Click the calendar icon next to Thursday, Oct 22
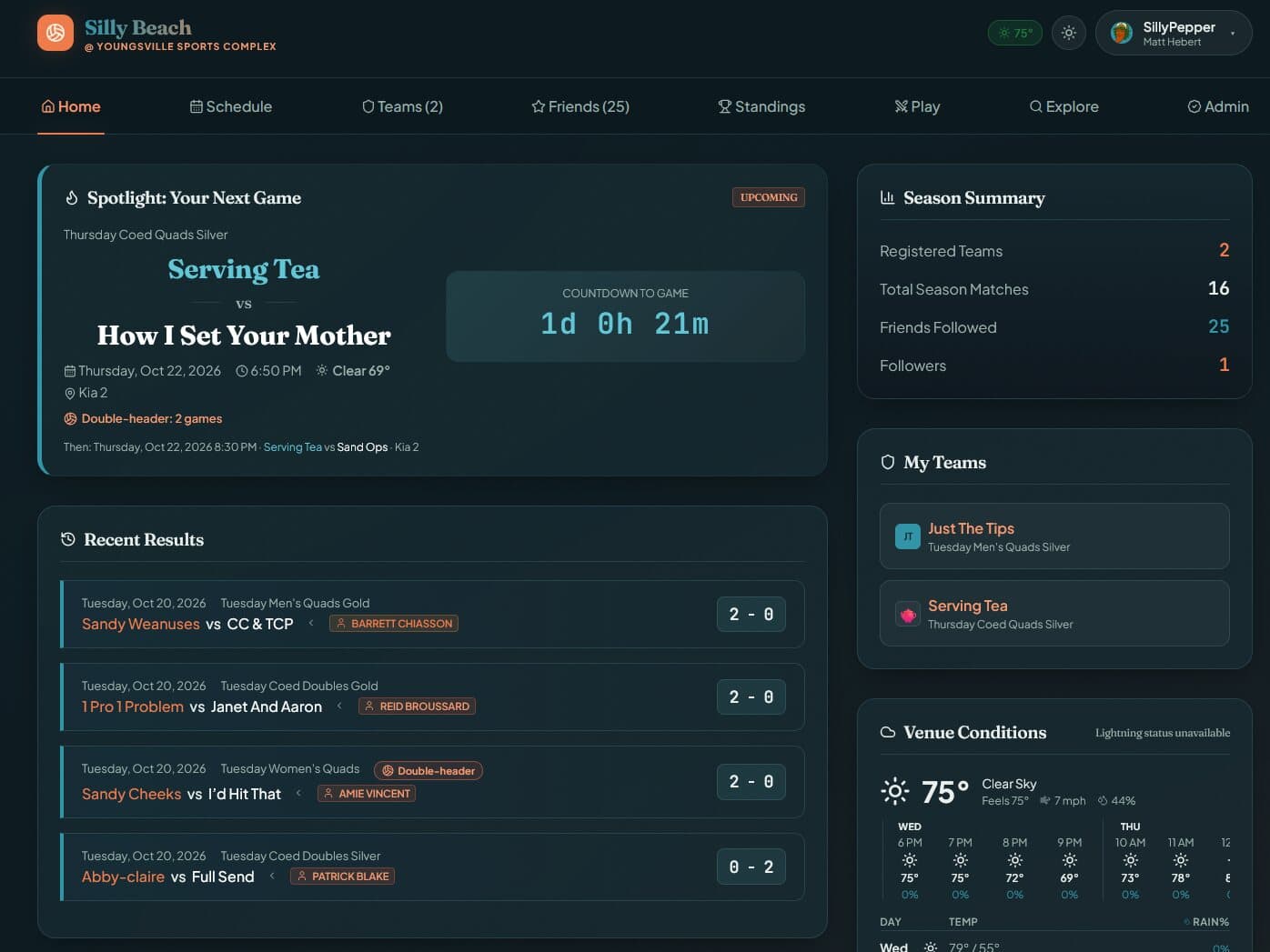The width and height of the screenshot is (1270, 952). [x=70, y=371]
